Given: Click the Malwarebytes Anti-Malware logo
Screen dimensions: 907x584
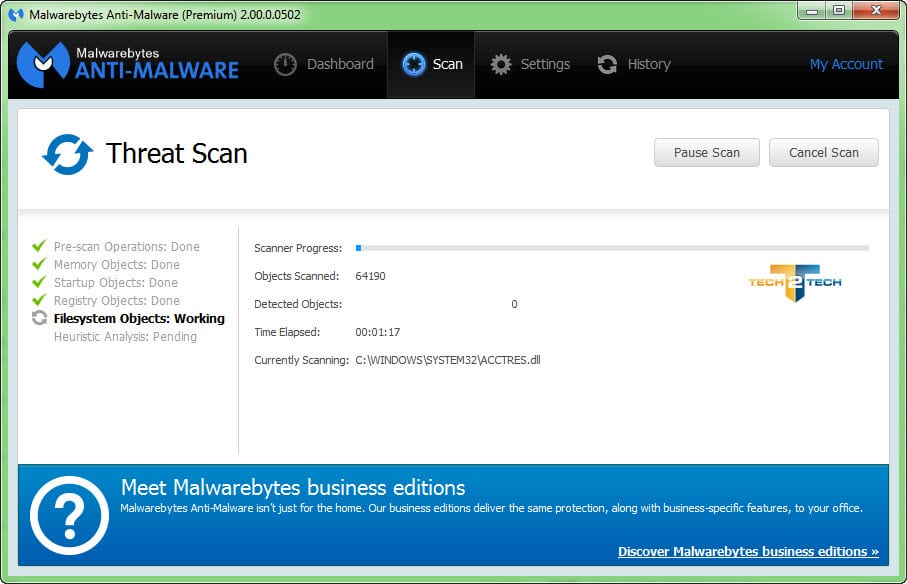Looking at the screenshot, I should point(127,64).
